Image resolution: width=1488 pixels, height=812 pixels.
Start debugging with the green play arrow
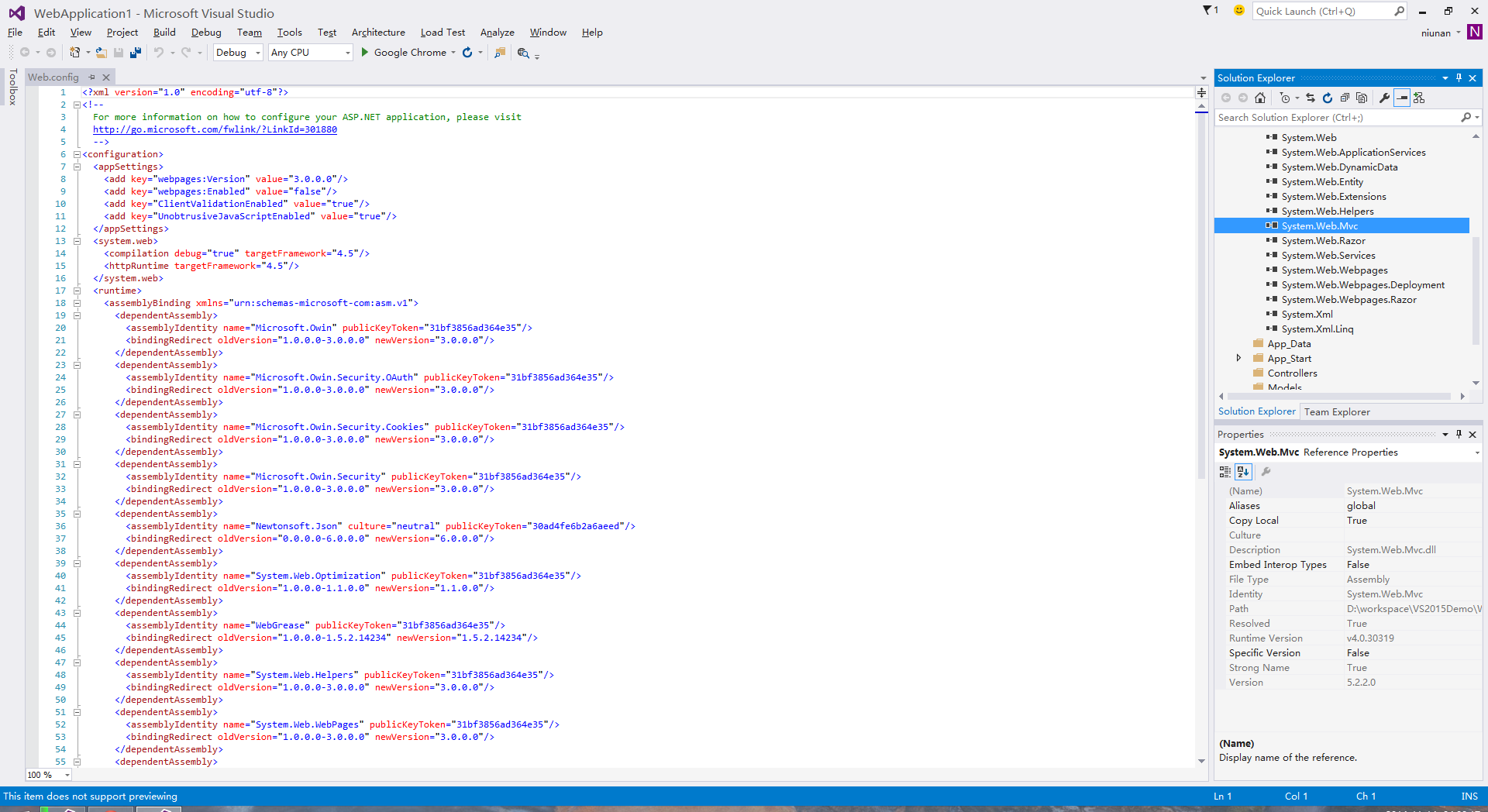coord(365,53)
